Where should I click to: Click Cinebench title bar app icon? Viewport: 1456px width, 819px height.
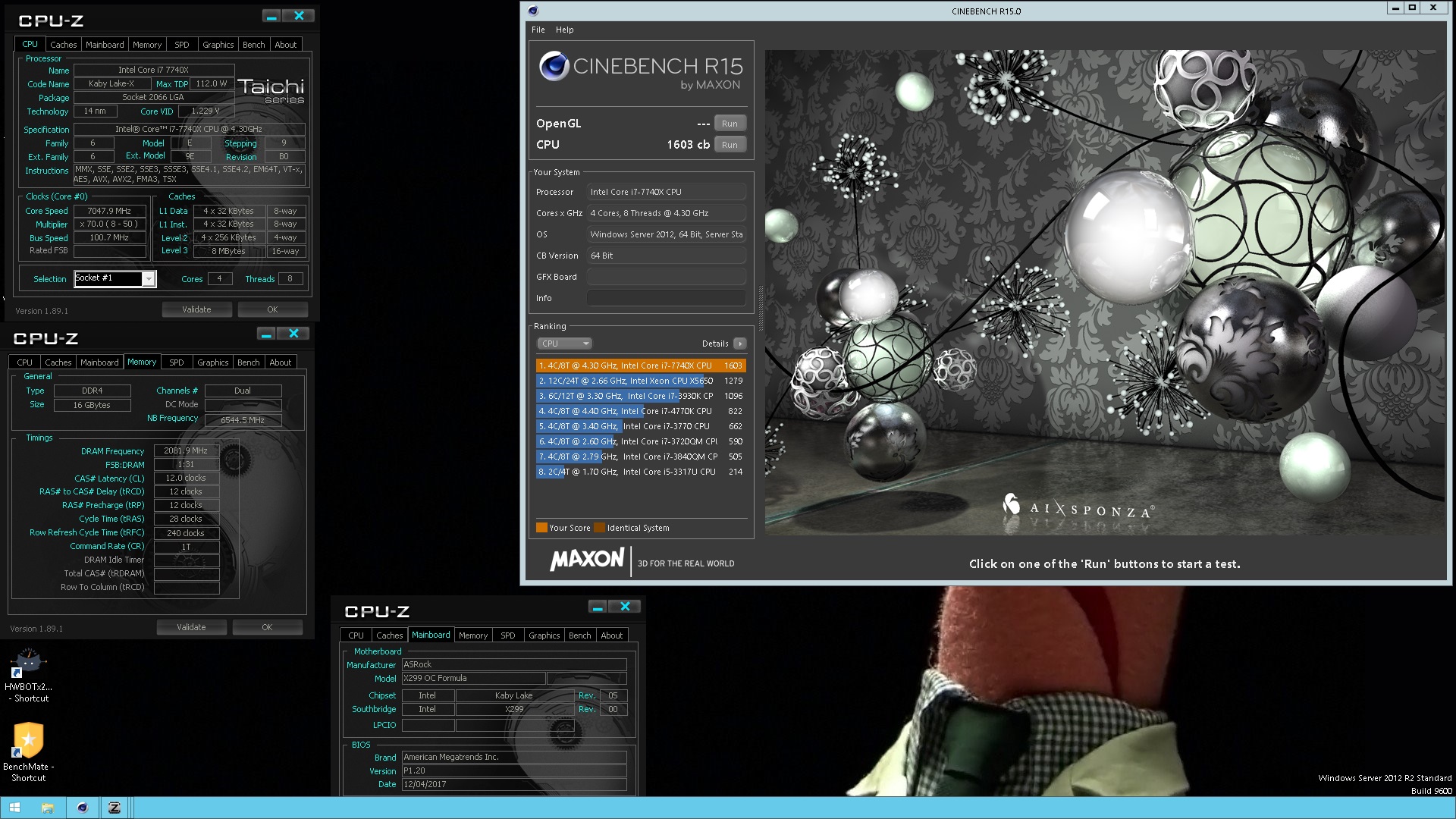click(x=532, y=11)
